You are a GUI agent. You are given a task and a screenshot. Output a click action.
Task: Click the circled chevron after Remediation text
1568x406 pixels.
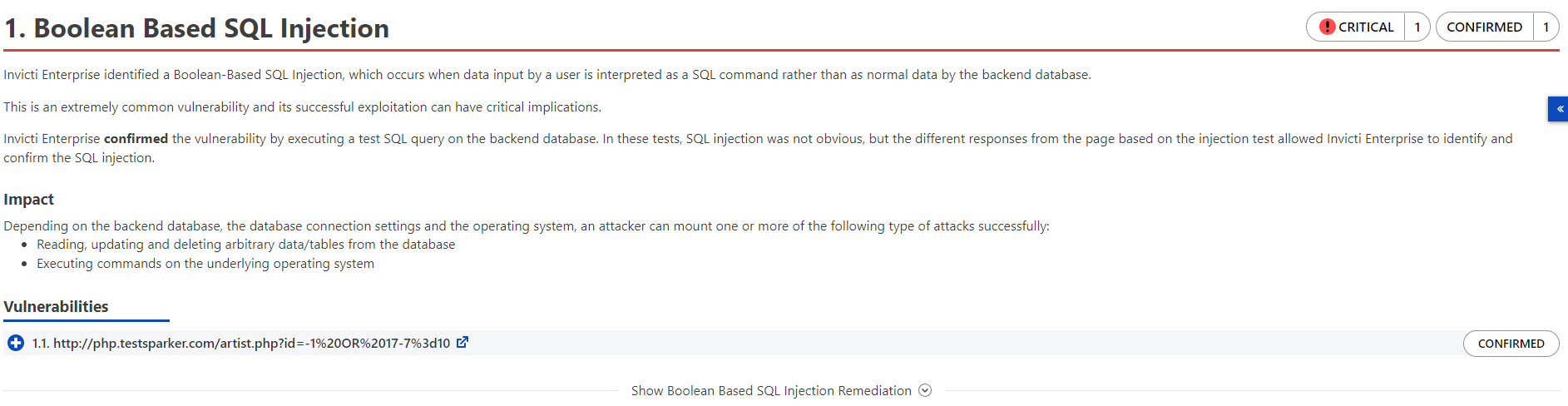click(925, 390)
